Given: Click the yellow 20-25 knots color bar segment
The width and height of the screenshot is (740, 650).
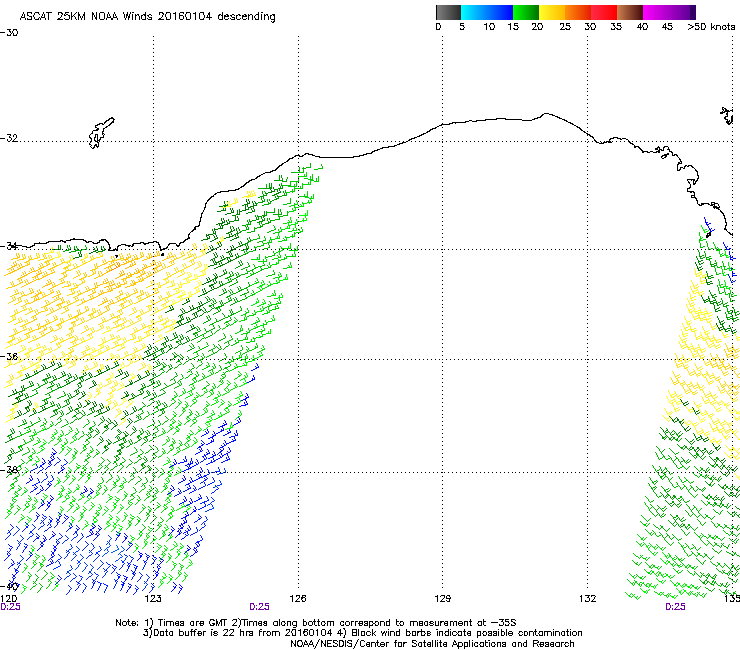Looking at the screenshot, I should click(x=552, y=12).
